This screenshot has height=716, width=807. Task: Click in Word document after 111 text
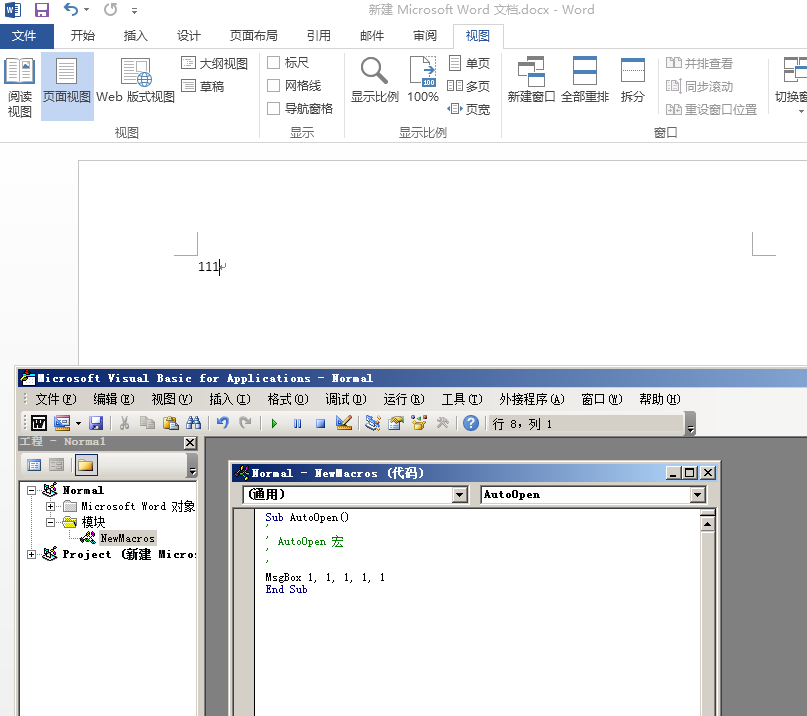pyautogui.click(x=220, y=267)
